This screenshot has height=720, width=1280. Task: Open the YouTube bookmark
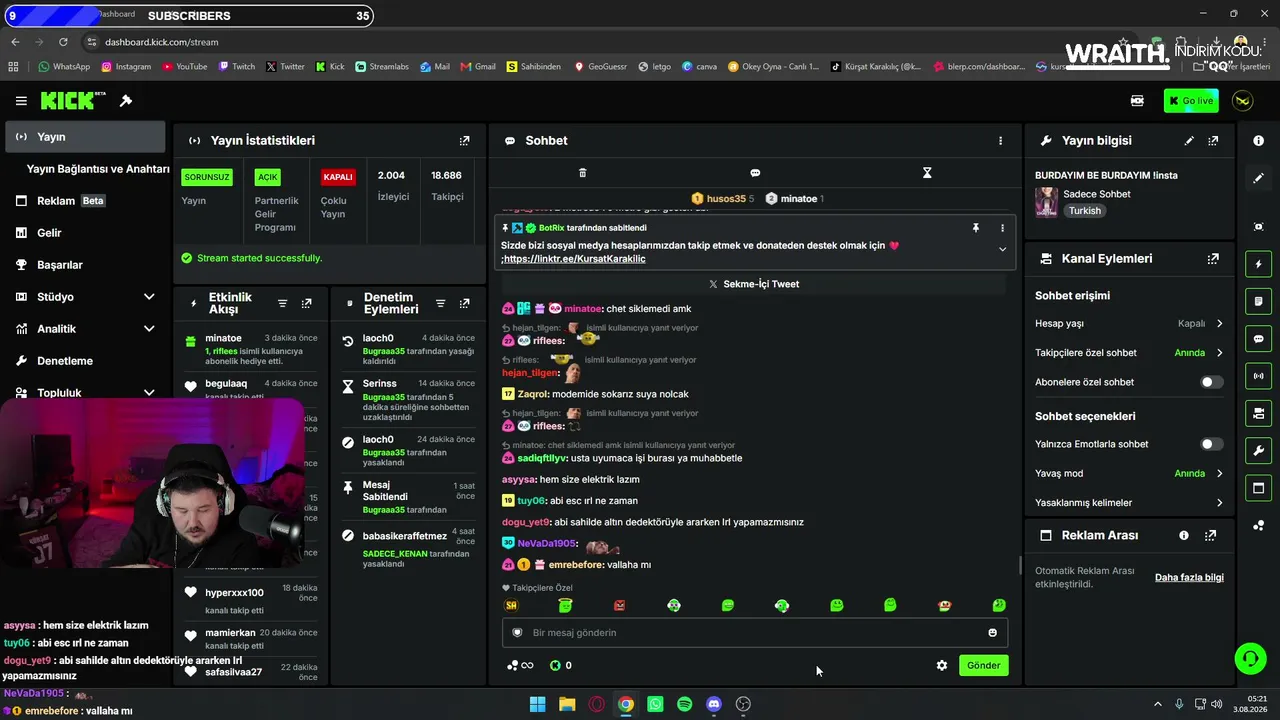pos(184,67)
